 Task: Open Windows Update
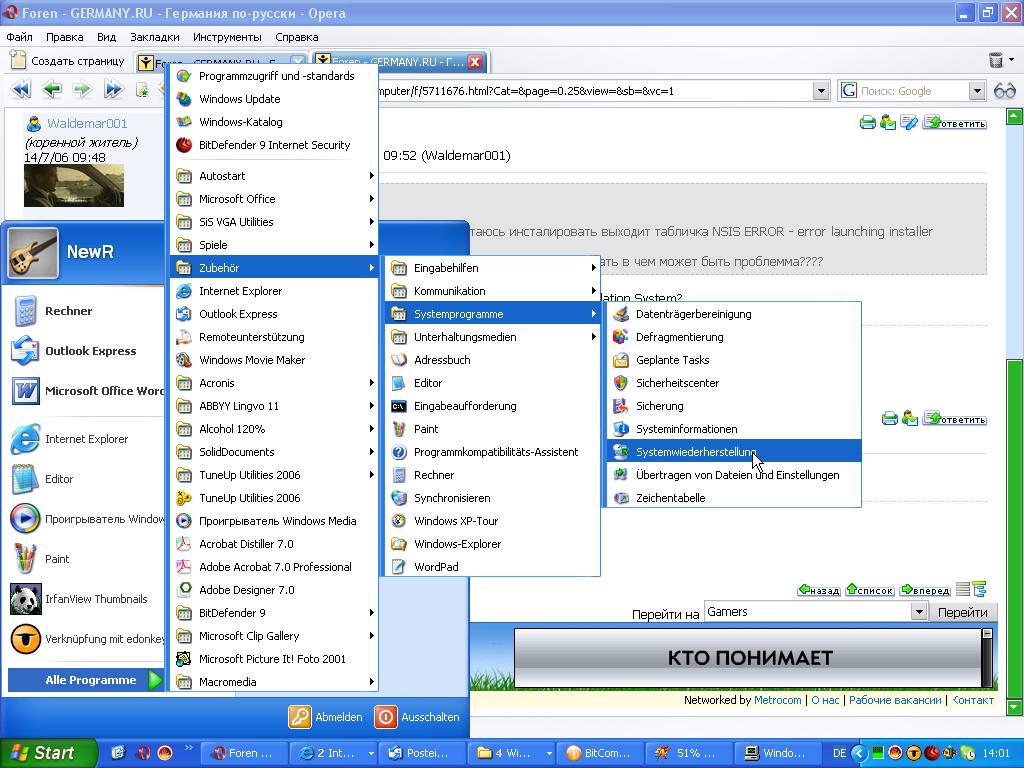274,99
